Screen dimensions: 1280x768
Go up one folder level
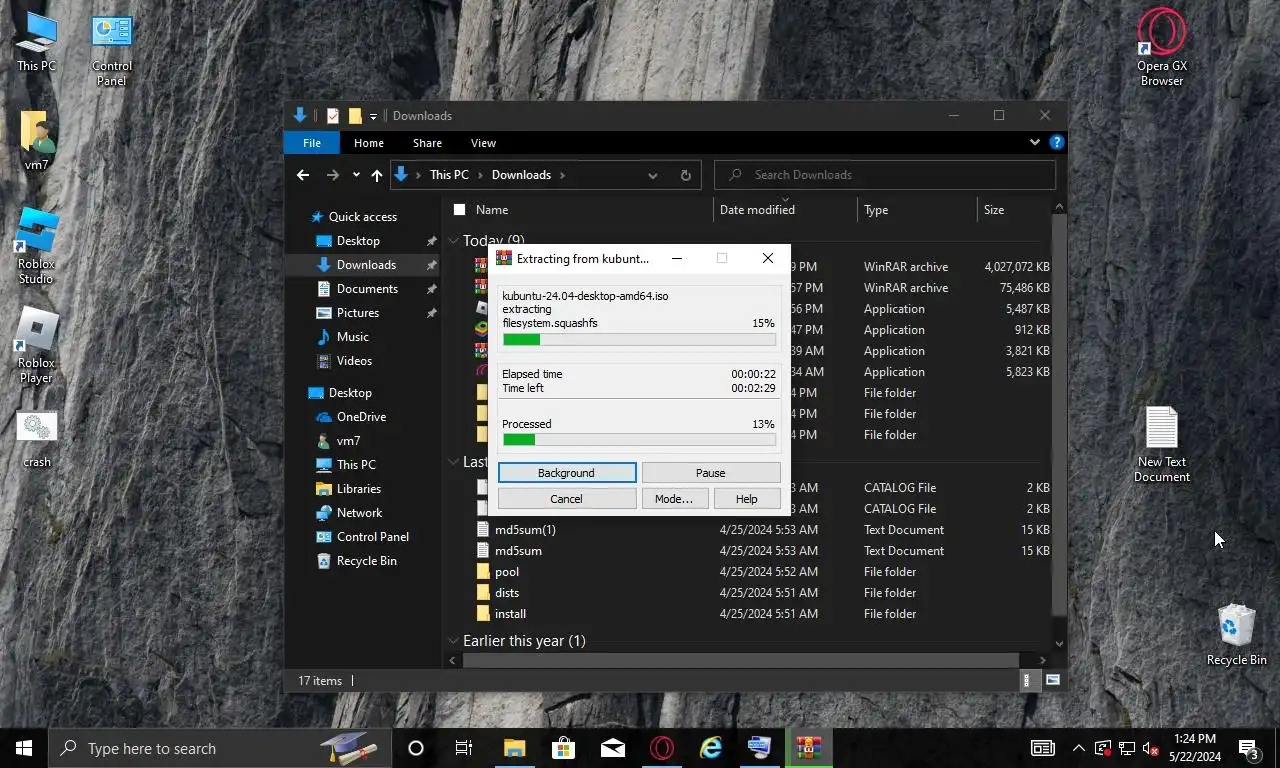tap(377, 175)
